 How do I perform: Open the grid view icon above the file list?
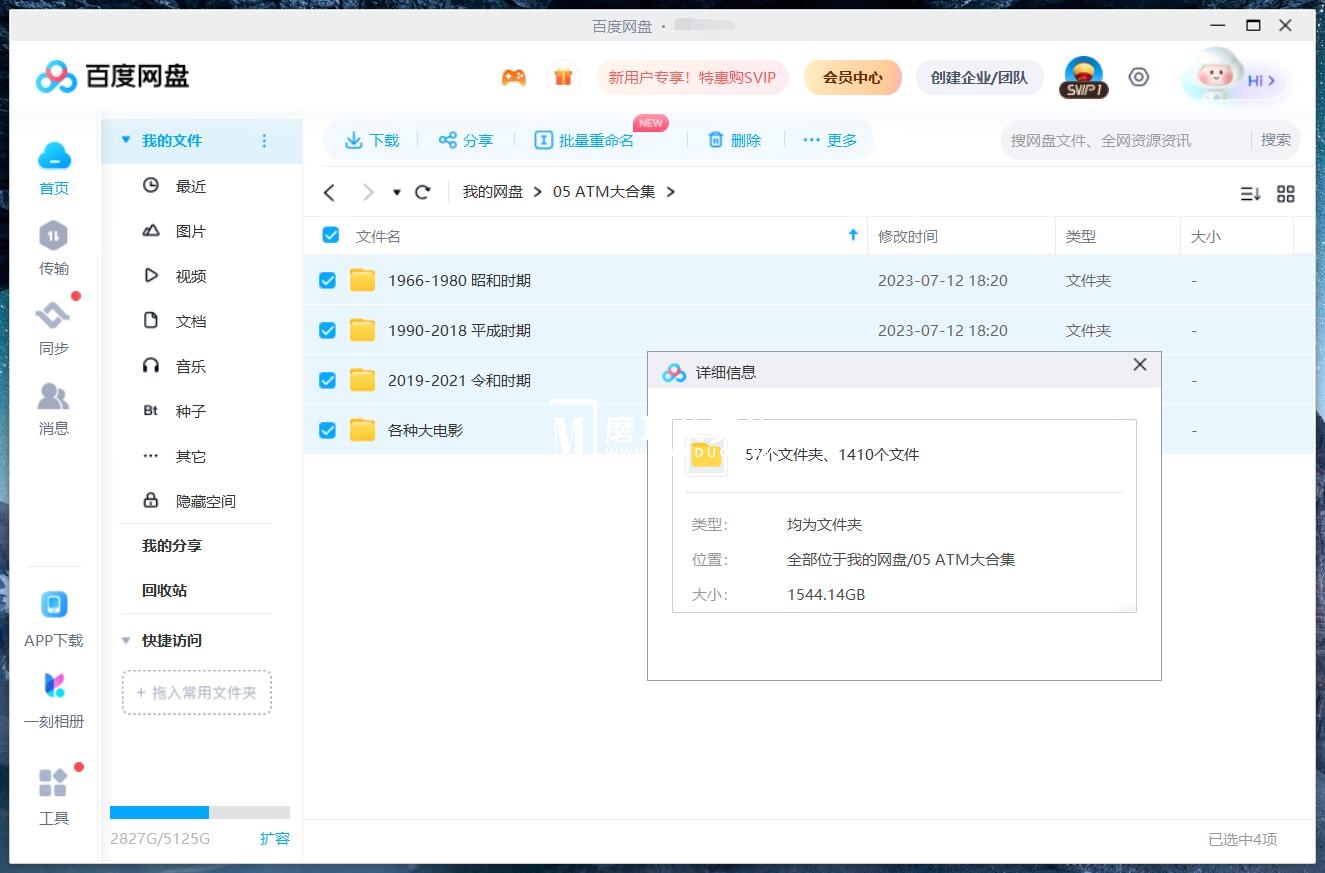pyautogui.click(x=1286, y=193)
